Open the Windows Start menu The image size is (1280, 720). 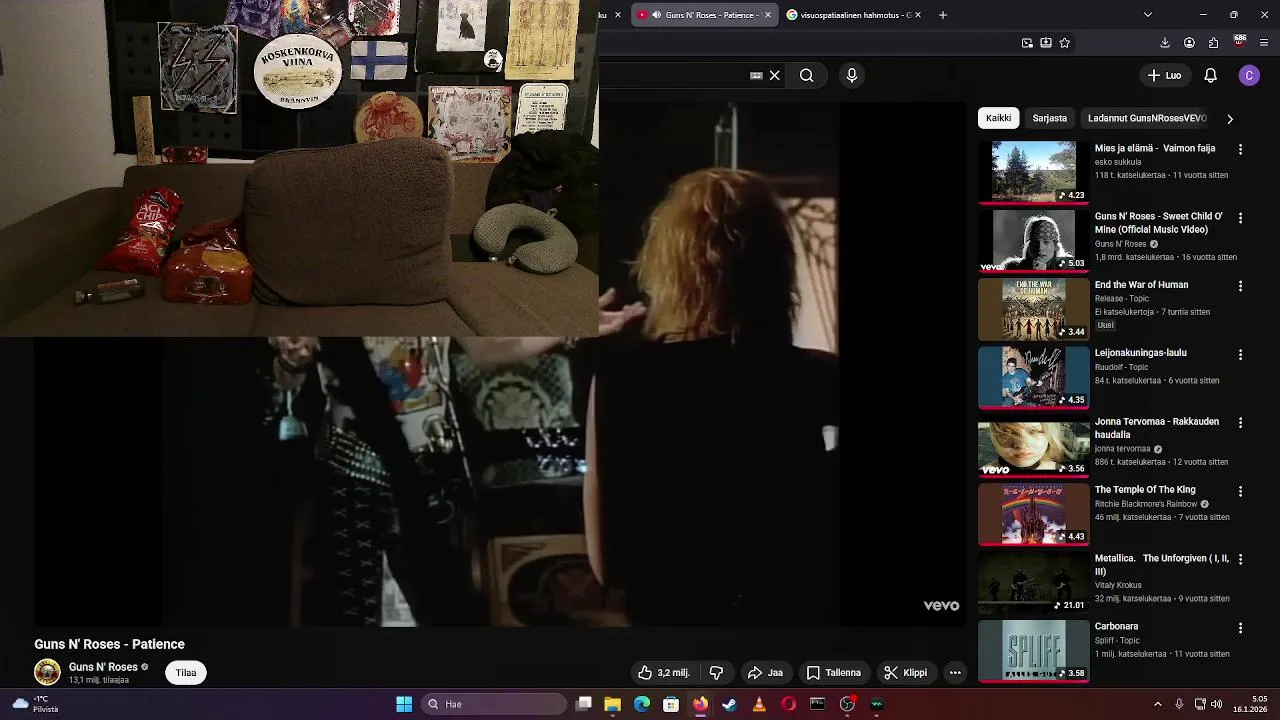click(404, 704)
